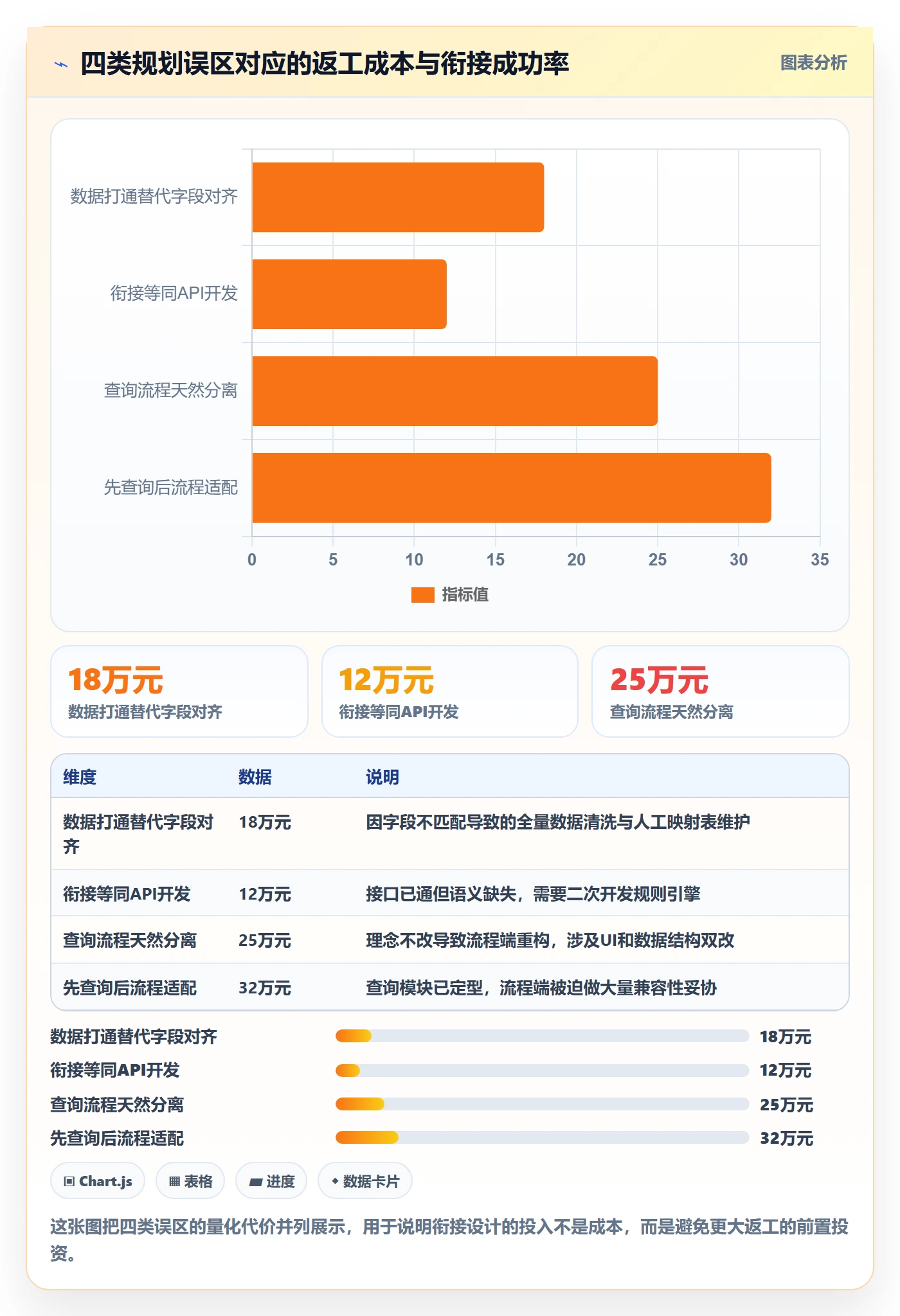Click the 衔接等同API开发 chart bar
Viewport: 900px width, 1316px height.
pos(349,294)
